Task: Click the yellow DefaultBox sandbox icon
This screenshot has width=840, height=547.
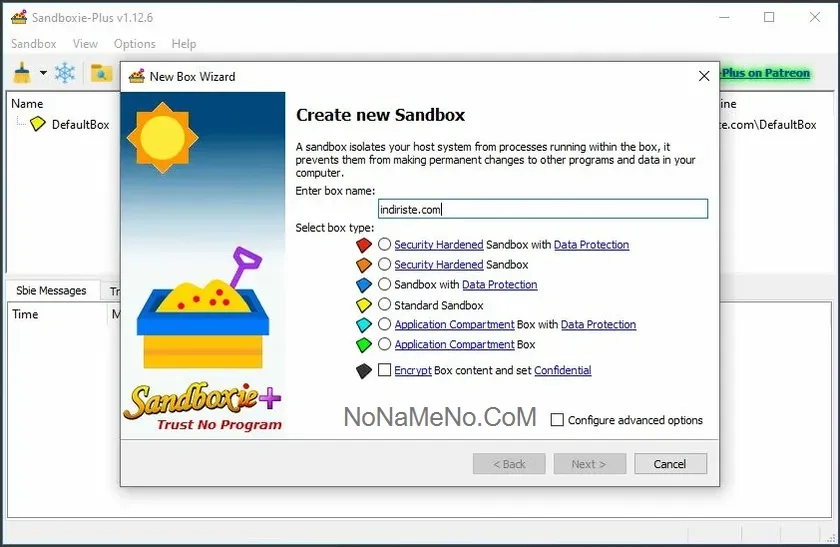Action: (38, 124)
